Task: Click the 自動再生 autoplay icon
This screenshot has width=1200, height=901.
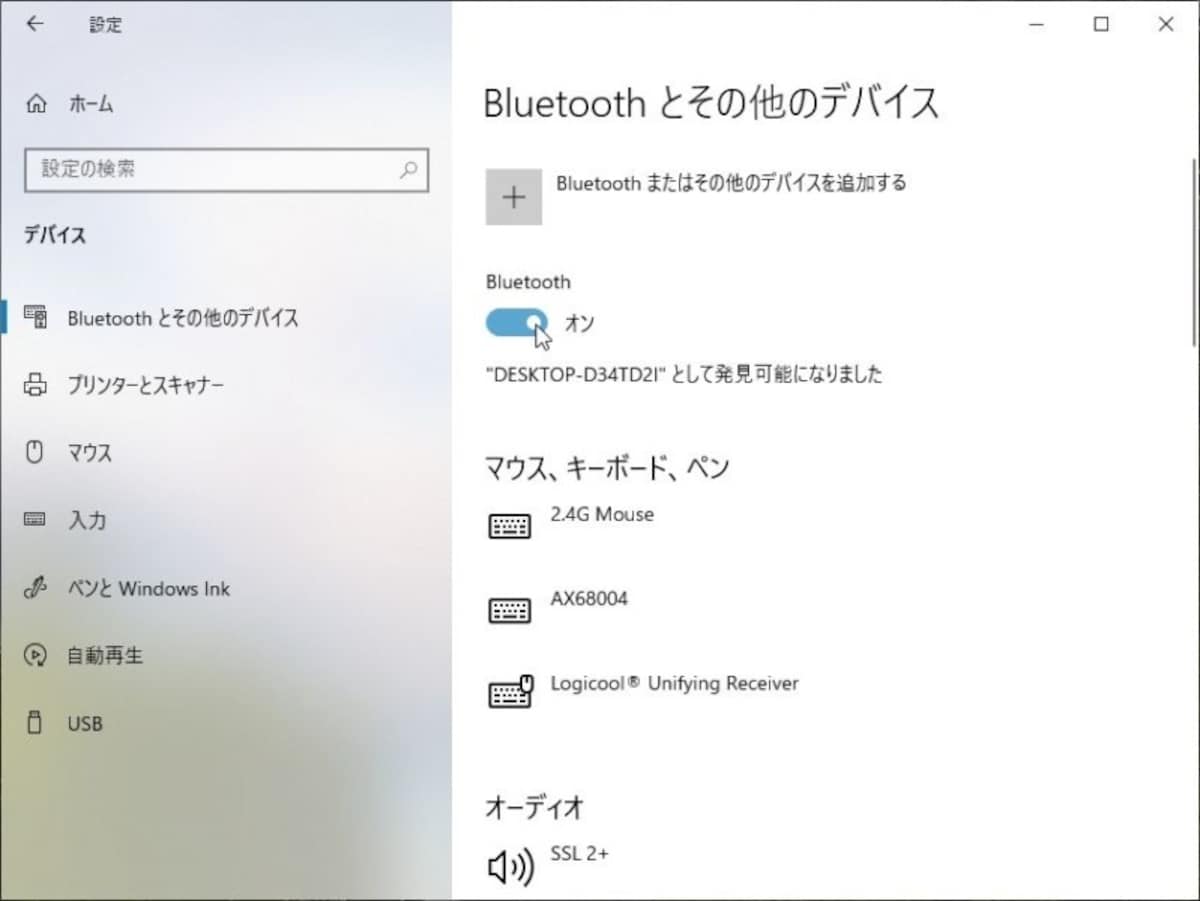Action: tap(35, 655)
